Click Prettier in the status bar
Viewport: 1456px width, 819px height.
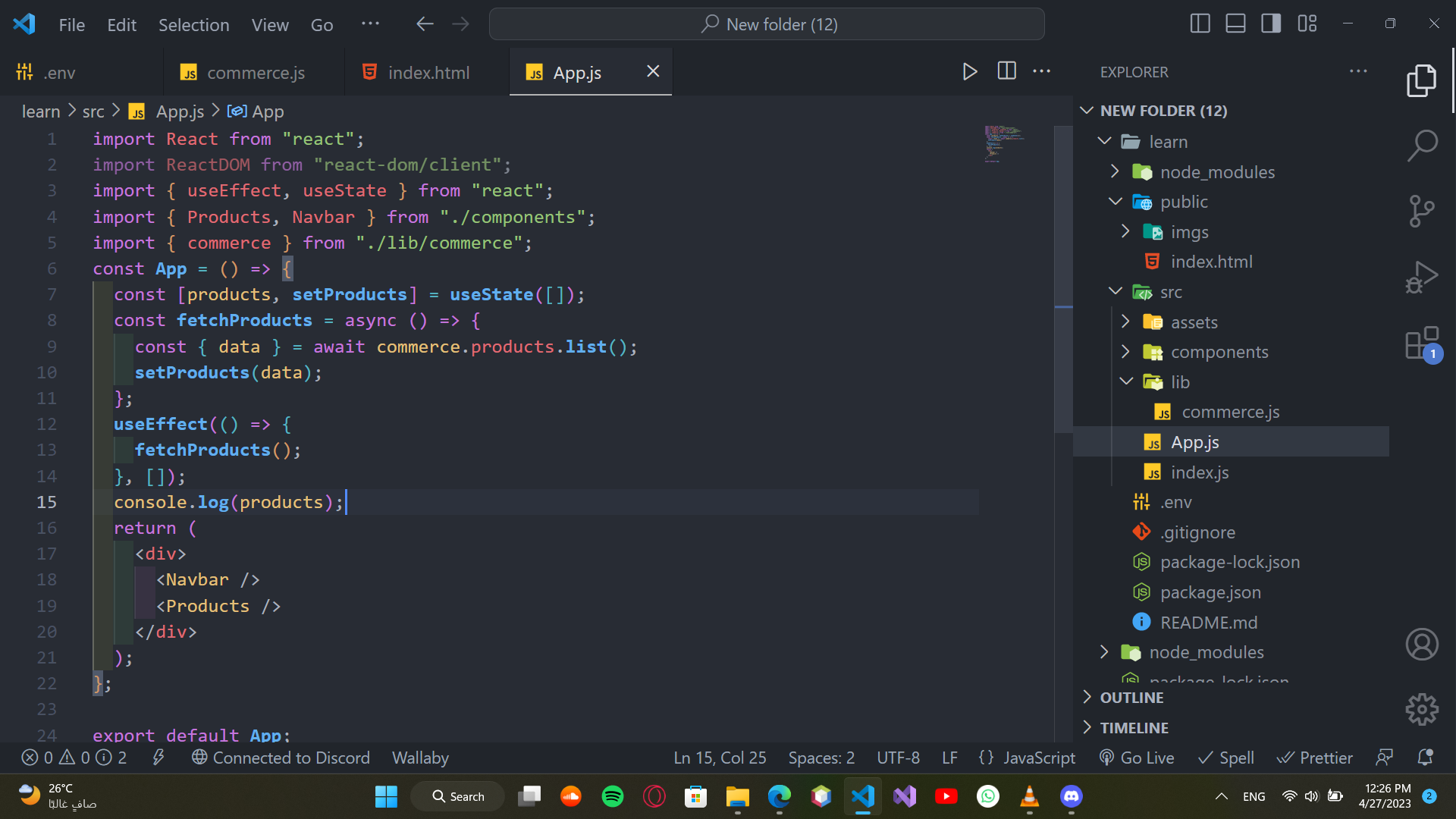tap(1315, 758)
